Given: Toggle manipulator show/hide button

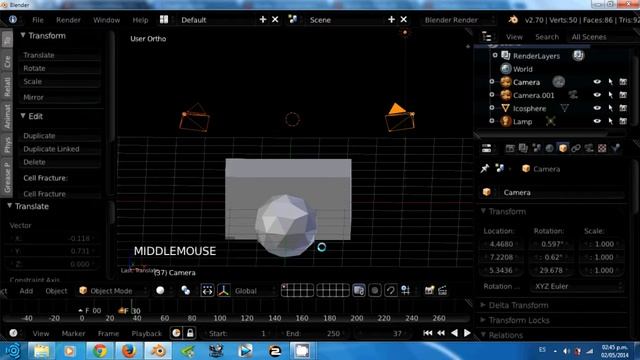Looking at the screenshot, I should click(x=207, y=290).
